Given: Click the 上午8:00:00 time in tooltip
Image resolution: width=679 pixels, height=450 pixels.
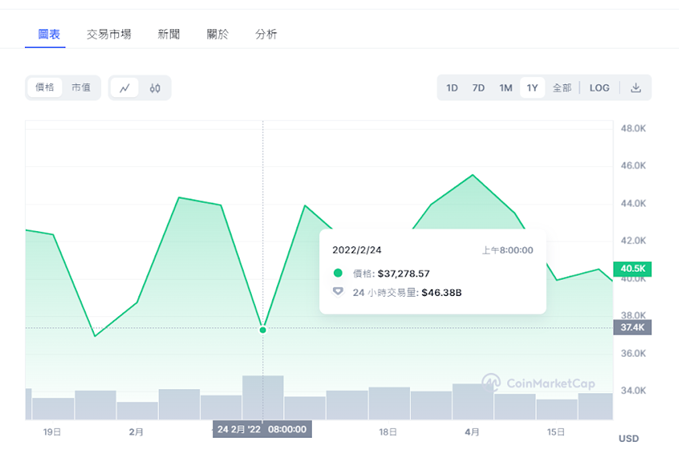Looking at the screenshot, I should [x=508, y=250].
